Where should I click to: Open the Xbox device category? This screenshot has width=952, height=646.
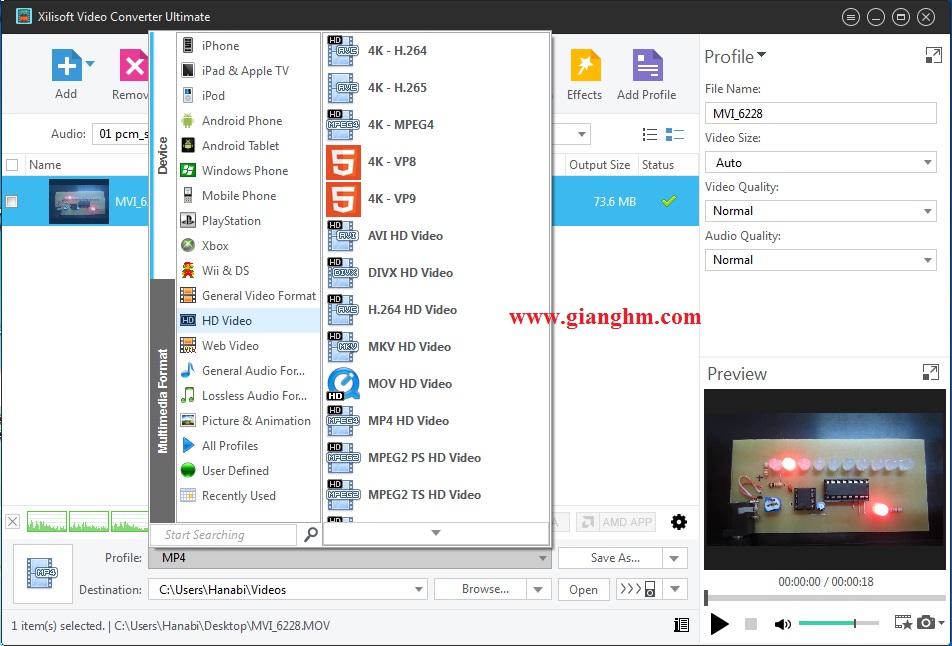coord(248,246)
